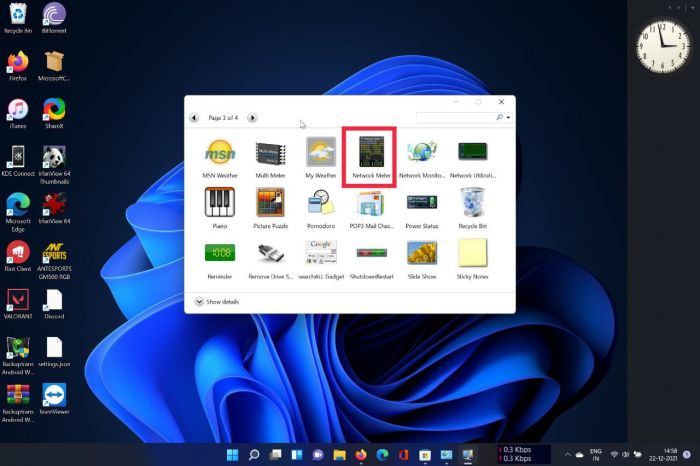Viewport: 700px width, 466px height.
Task: Click the desktop clock gadget
Action: (663, 47)
